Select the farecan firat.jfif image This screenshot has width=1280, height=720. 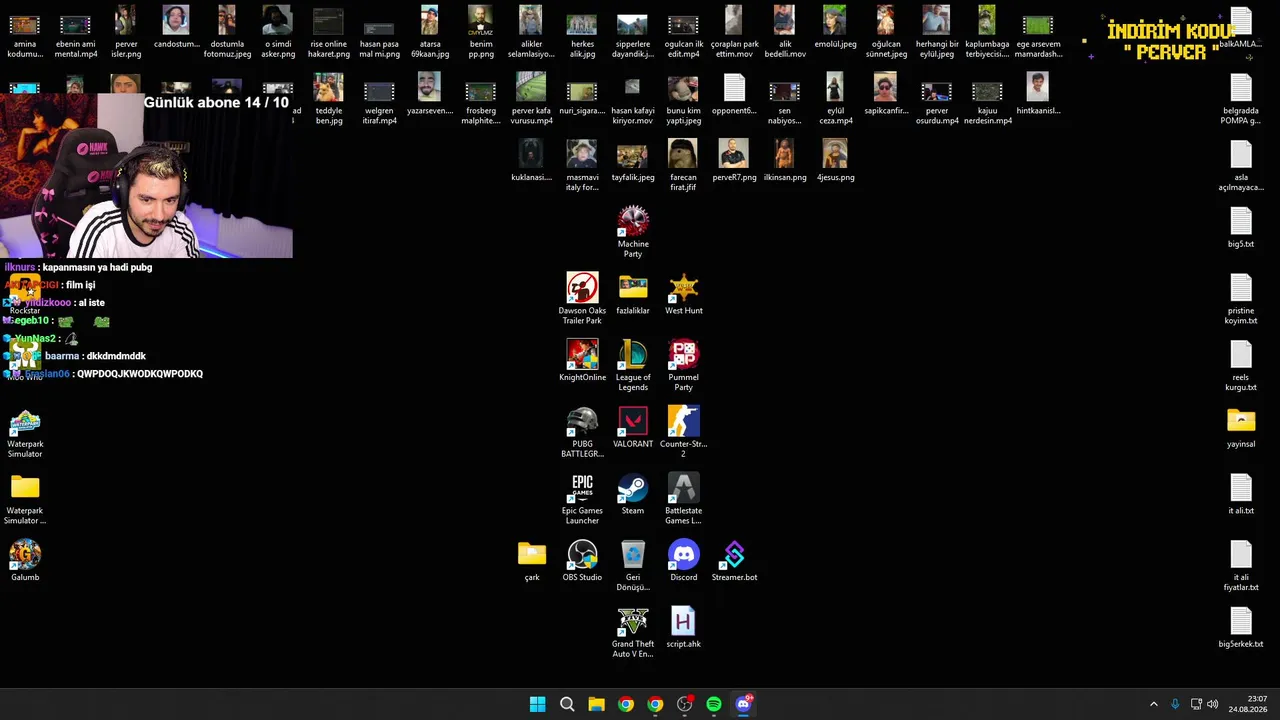tap(684, 165)
